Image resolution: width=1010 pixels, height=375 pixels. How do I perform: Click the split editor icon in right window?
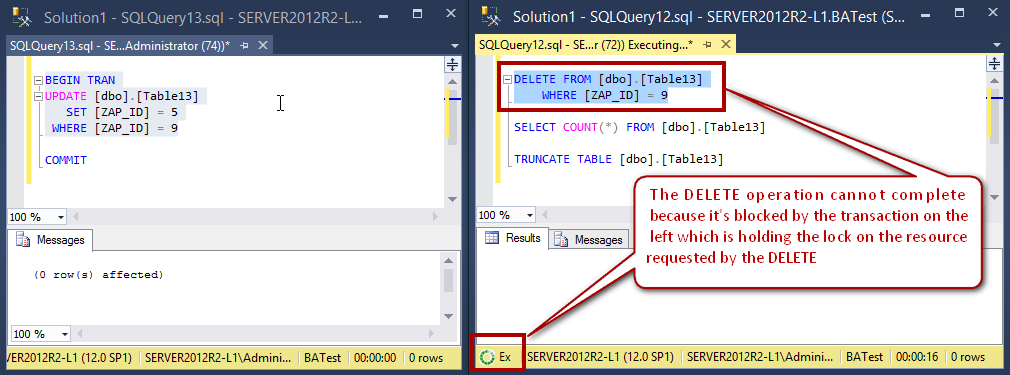click(995, 63)
